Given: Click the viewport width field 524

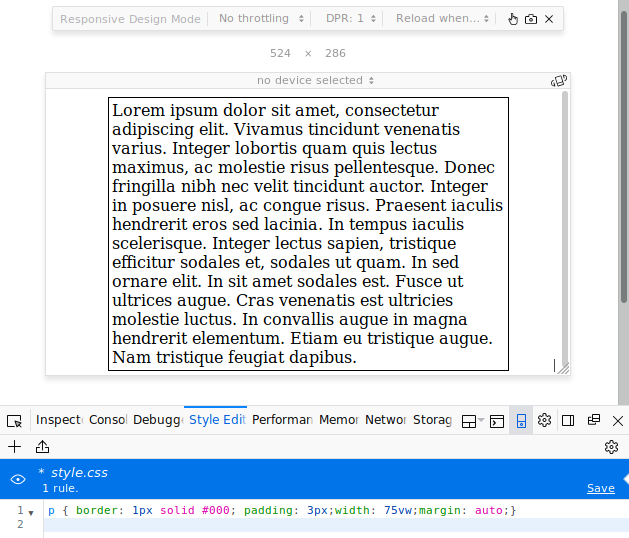Looking at the screenshot, I should 280,53.
